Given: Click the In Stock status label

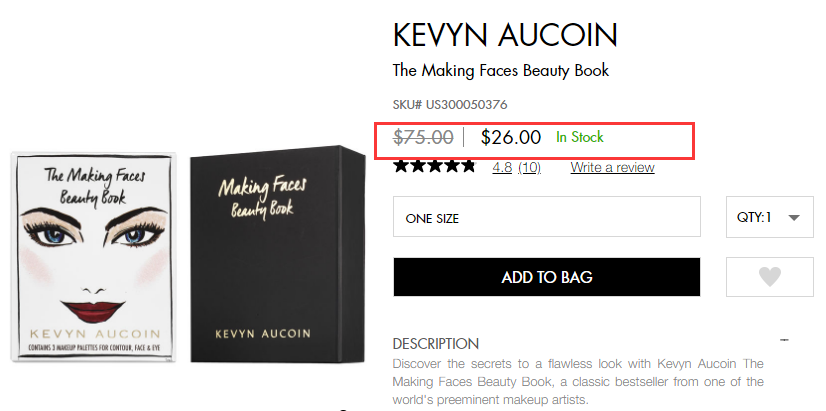Looking at the screenshot, I should 580,137.
